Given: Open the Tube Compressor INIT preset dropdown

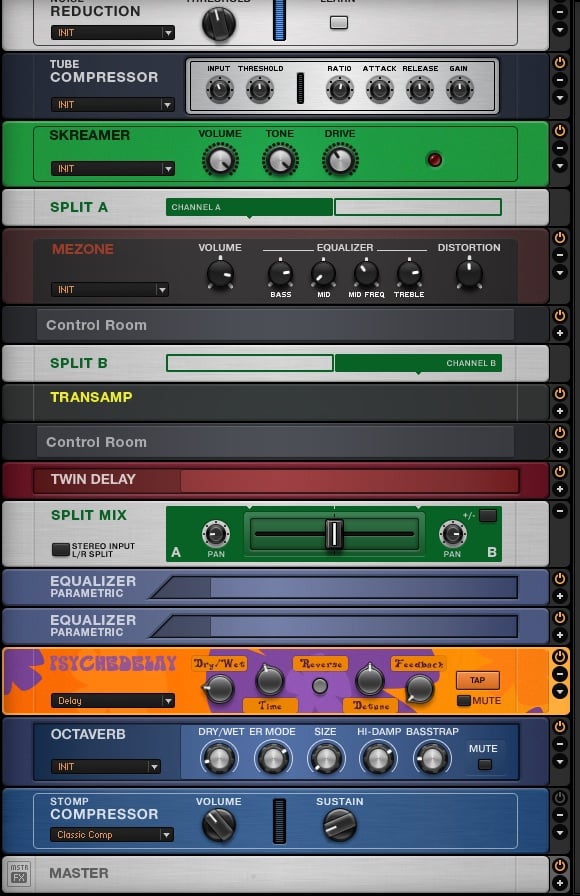Looking at the screenshot, I should [x=113, y=105].
